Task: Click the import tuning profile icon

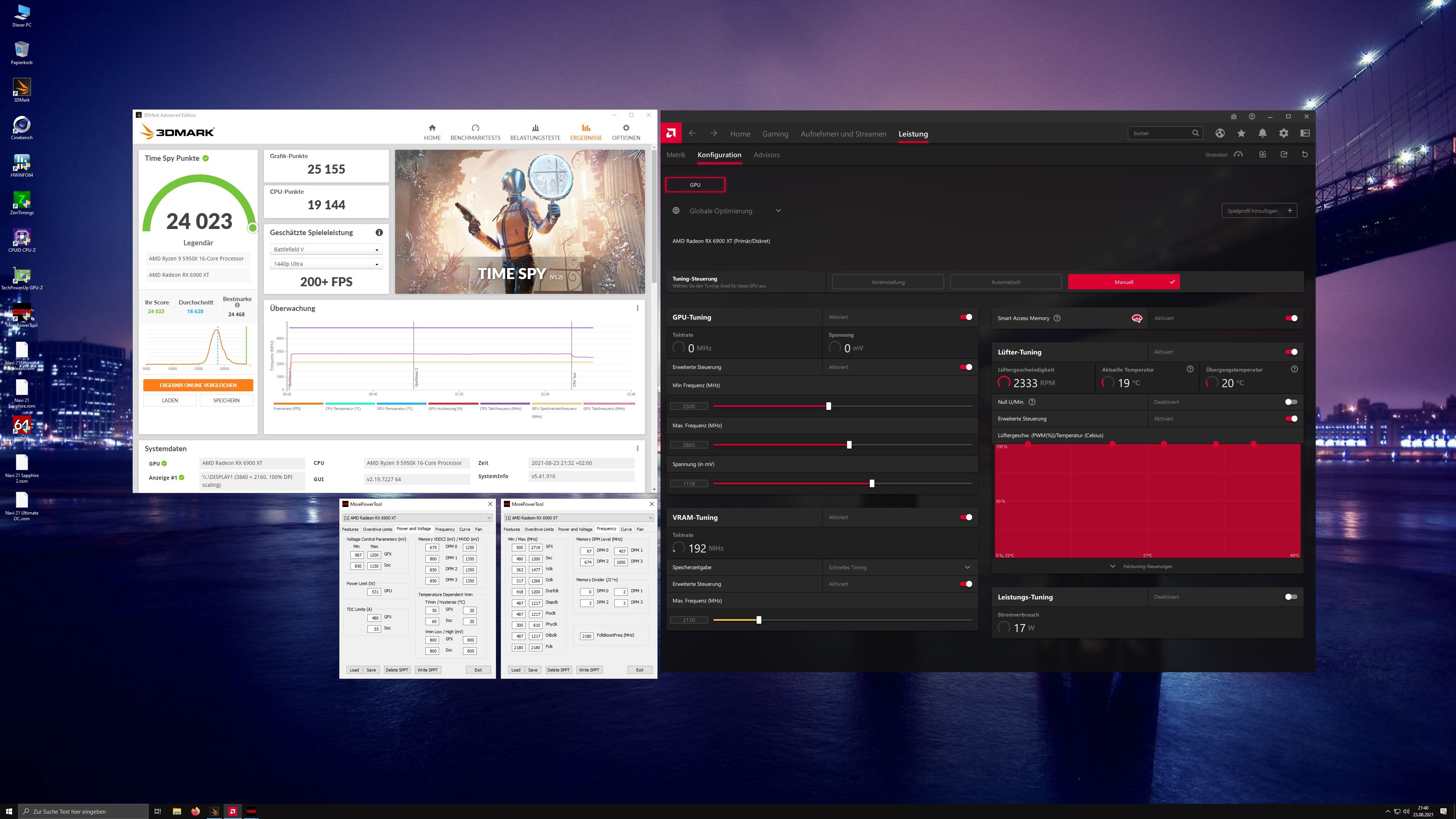Action: (1263, 154)
